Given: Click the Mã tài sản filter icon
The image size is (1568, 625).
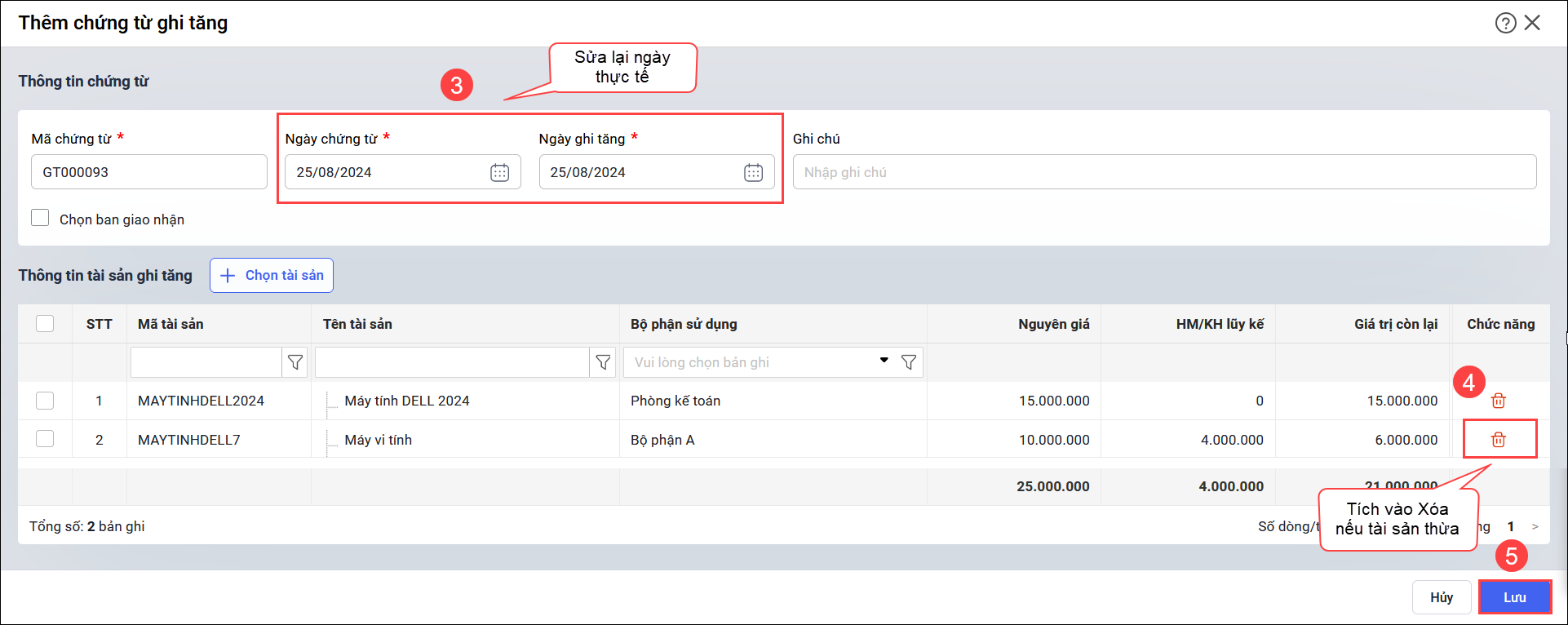Looking at the screenshot, I should pyautogui.click(x=295, y=362).
